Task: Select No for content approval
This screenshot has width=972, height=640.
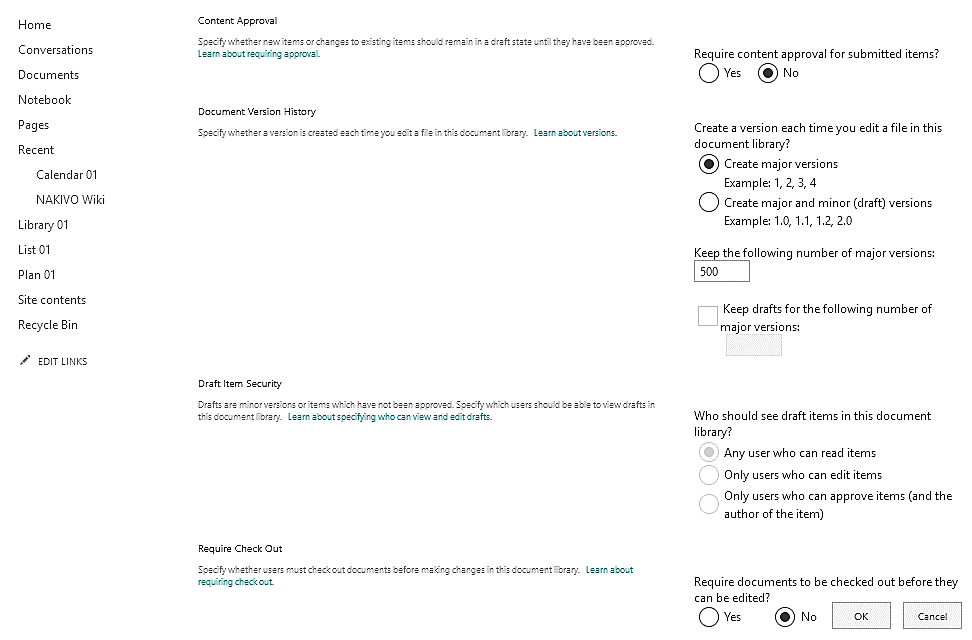Action: click(x=766, y=72)
